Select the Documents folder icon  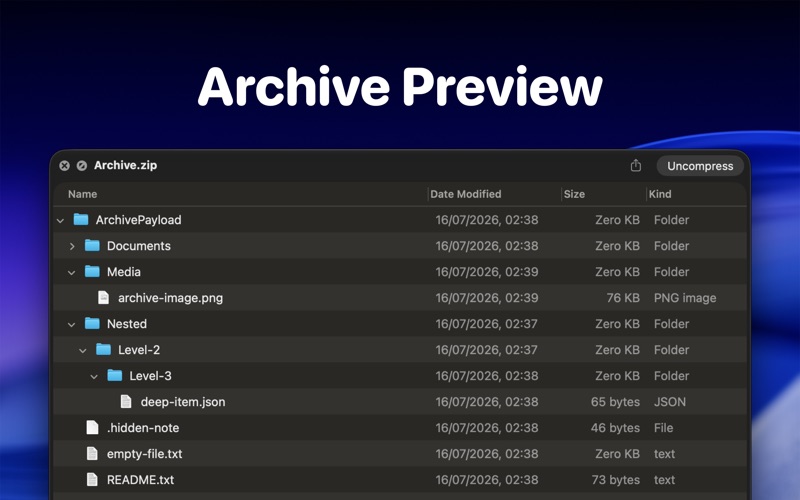tap(92, 245)
